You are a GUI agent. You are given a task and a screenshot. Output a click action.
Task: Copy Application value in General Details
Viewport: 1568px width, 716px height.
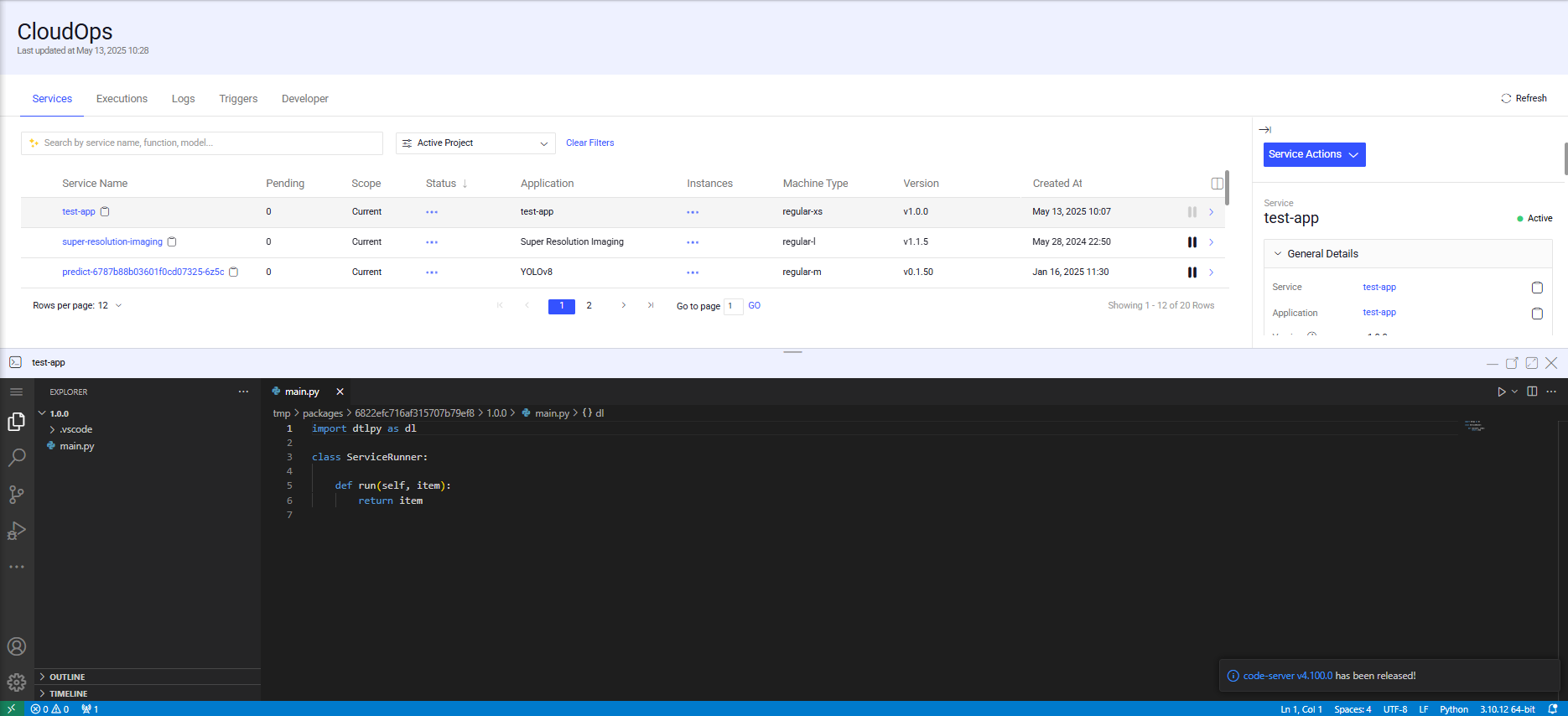point(1537,314)
